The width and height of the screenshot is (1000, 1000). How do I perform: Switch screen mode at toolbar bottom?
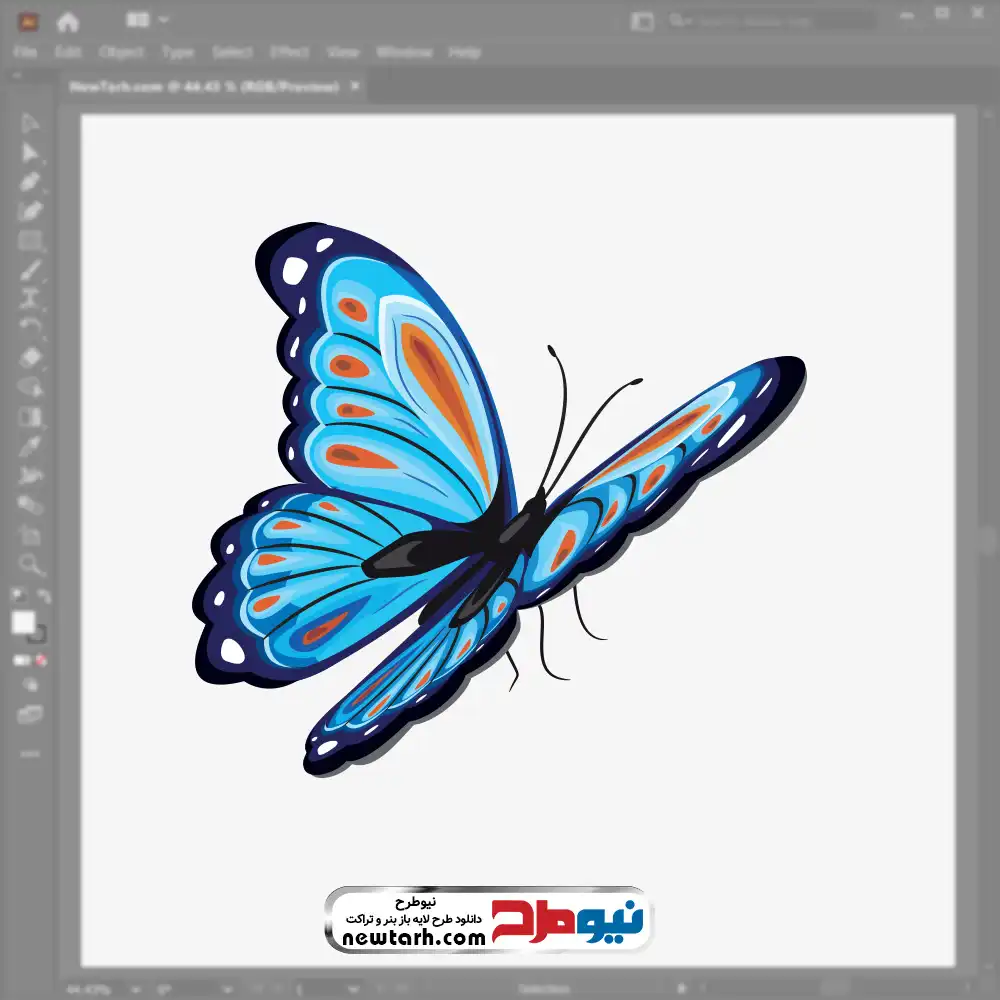coord(30,714)
